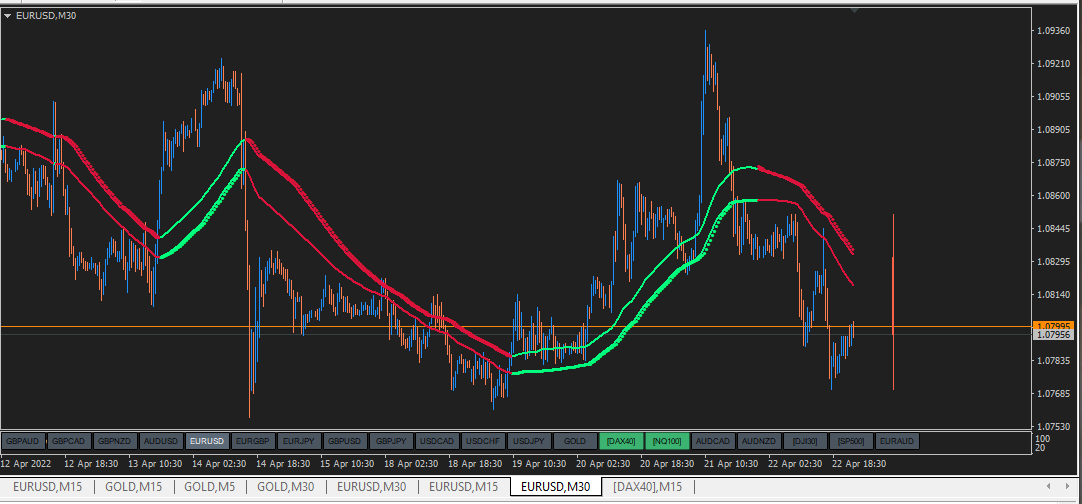This screenshot has width=1082, height=504.
Task: Open AUDNZD from the symbol row
Action: point(759,441)
